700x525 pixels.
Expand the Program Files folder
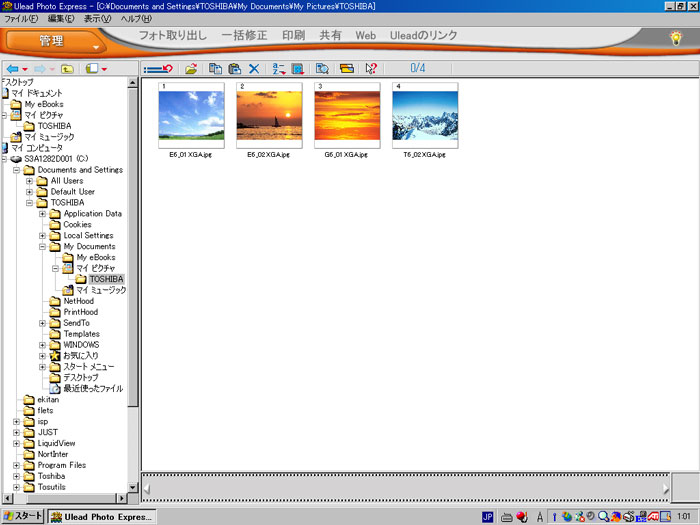point(17,465)
